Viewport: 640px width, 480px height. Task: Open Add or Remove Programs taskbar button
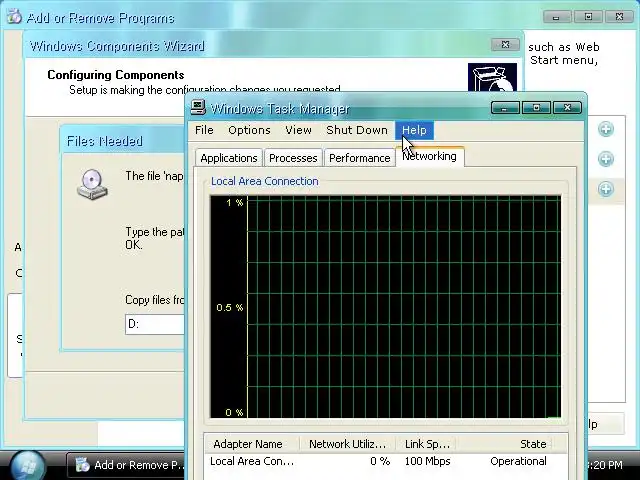(x=127, y=465)
